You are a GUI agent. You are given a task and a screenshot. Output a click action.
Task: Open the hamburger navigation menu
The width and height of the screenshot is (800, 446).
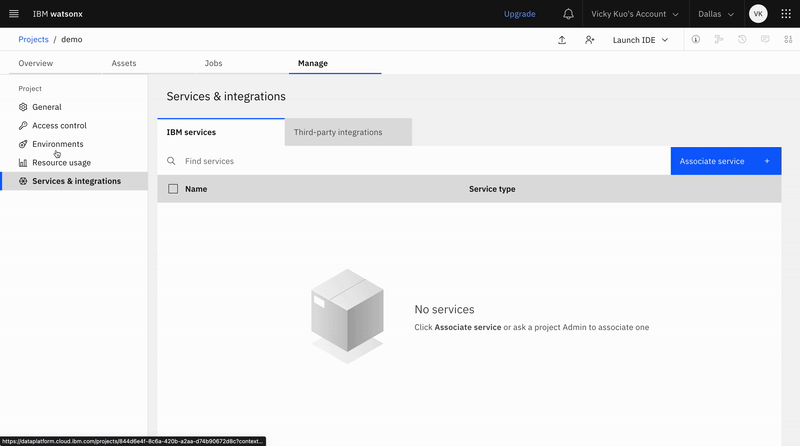coord(14,14)
